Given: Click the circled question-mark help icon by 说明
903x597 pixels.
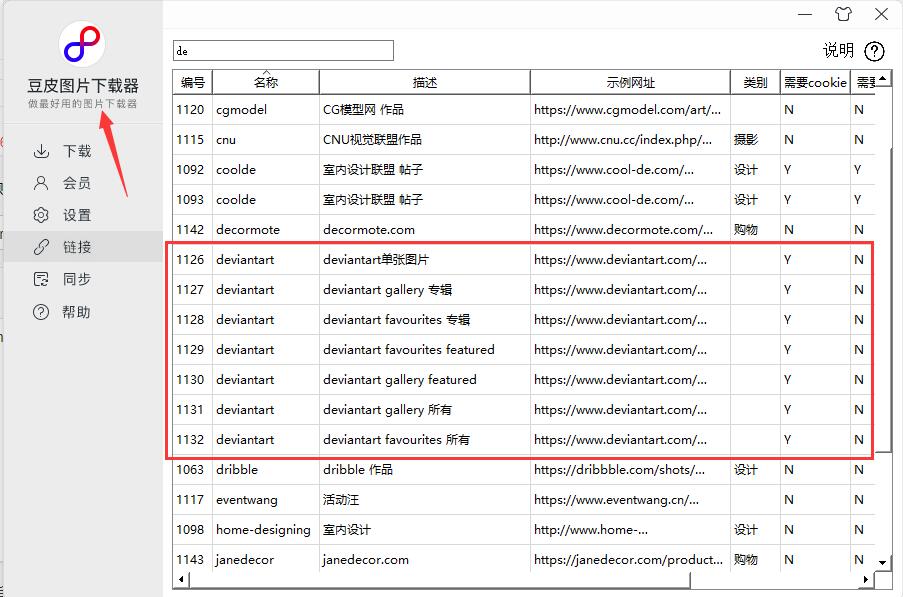Looking at the screenshot, I should tap(874, 51).
